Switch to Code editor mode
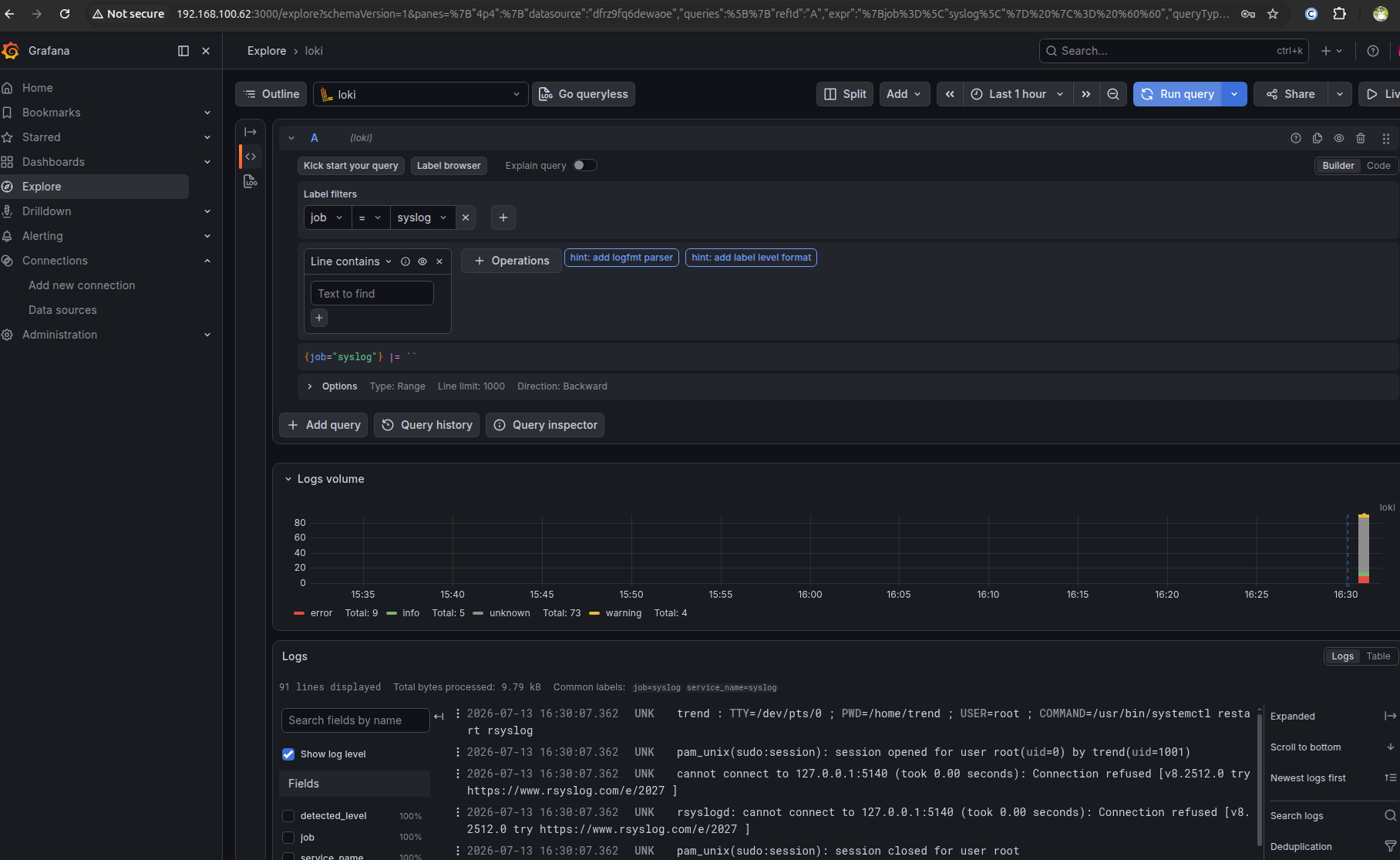Image resolution: width=1400 pixels, height=860 pixels. (x=1378, y=166)
